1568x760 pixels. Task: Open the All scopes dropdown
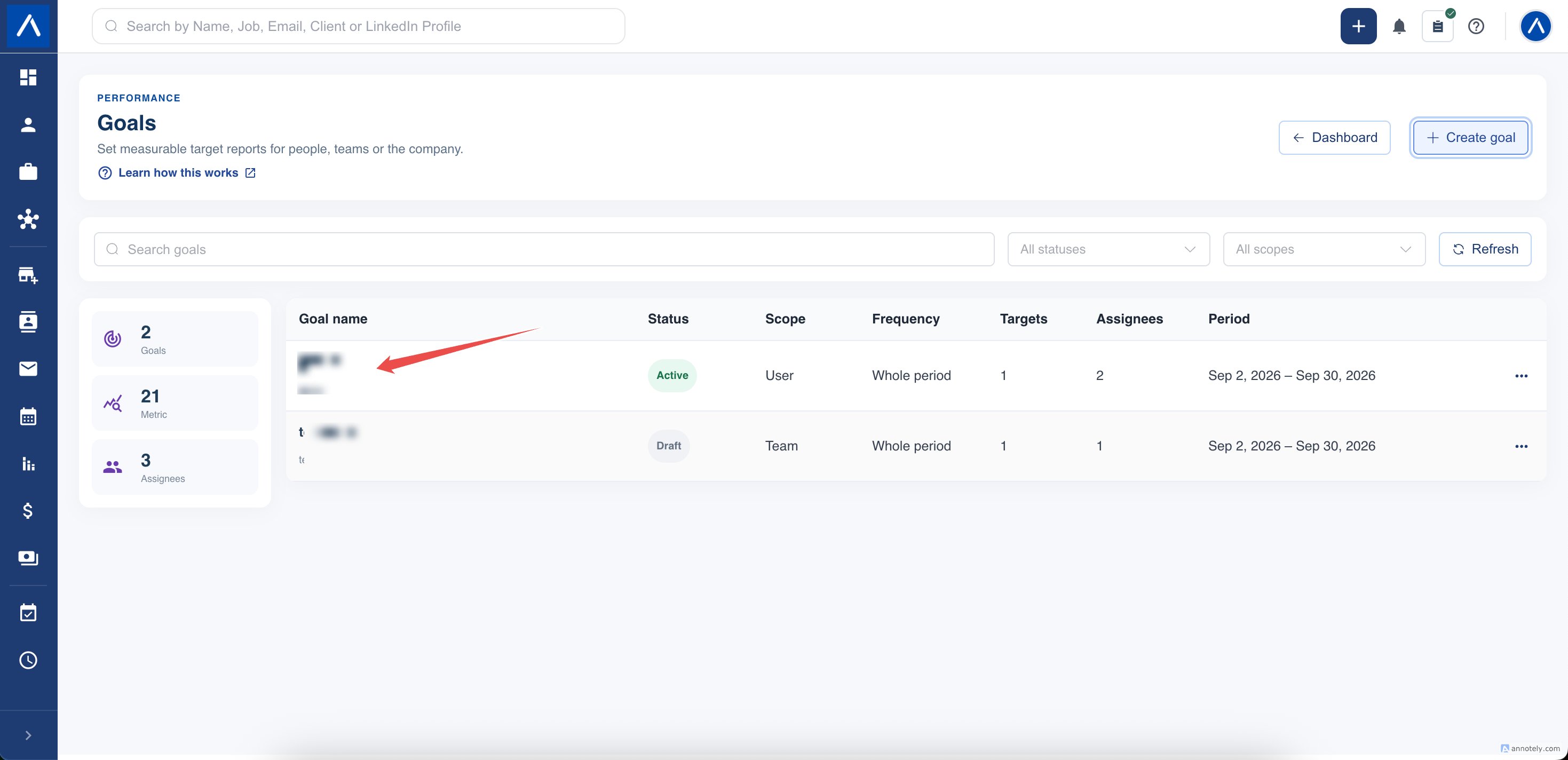pyautogui.click(x=1324, y=249)
